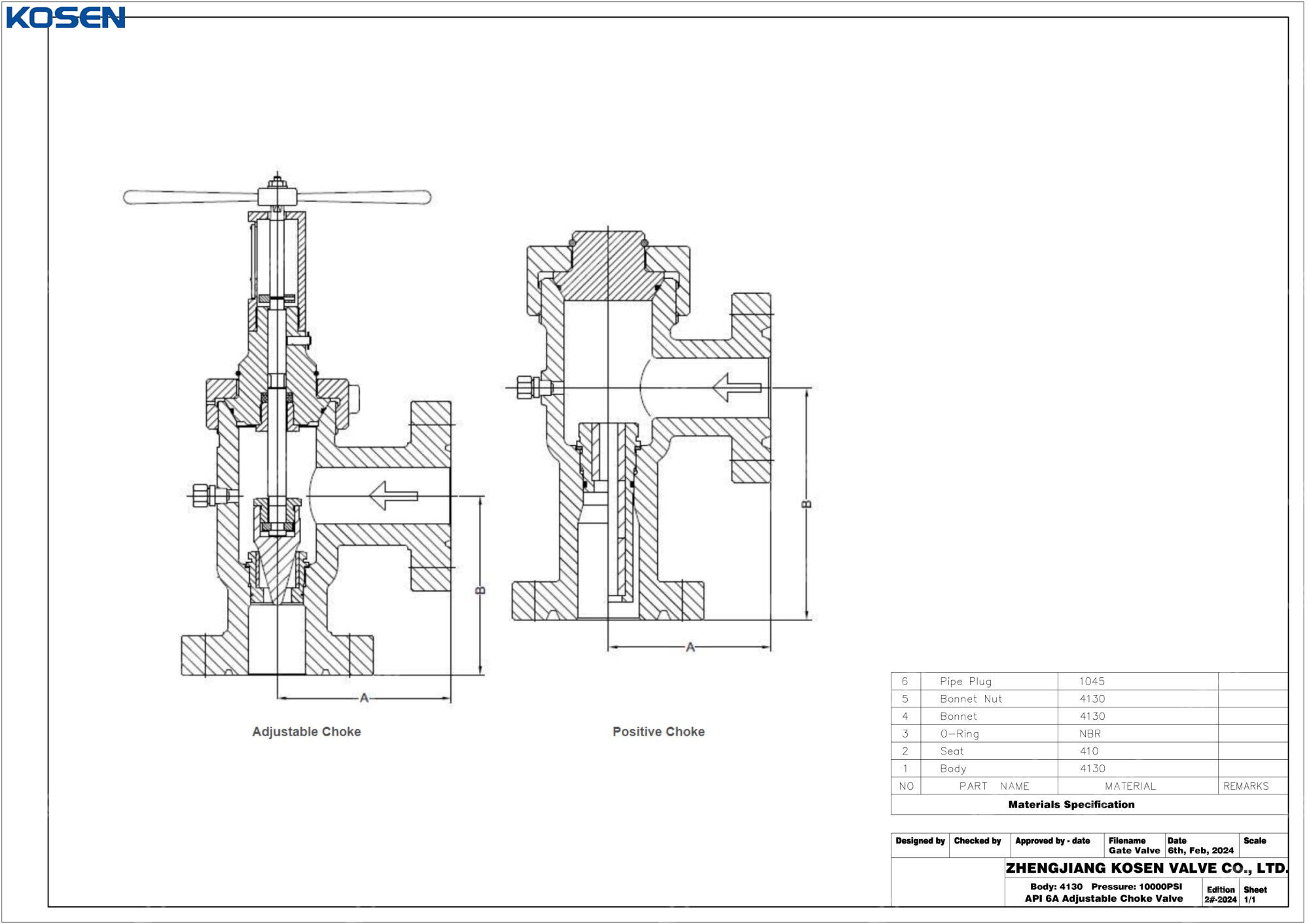Click the flow arrow in Adjustable Choke
Screen dimensions: 1309x924
pos(394,496)
